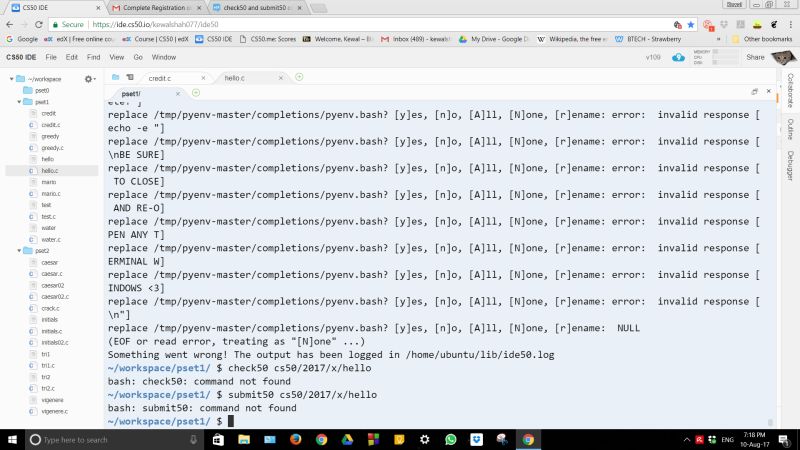Click the pane layout icon before credit.c tab

pyautogui.click(x=130, y=78)
